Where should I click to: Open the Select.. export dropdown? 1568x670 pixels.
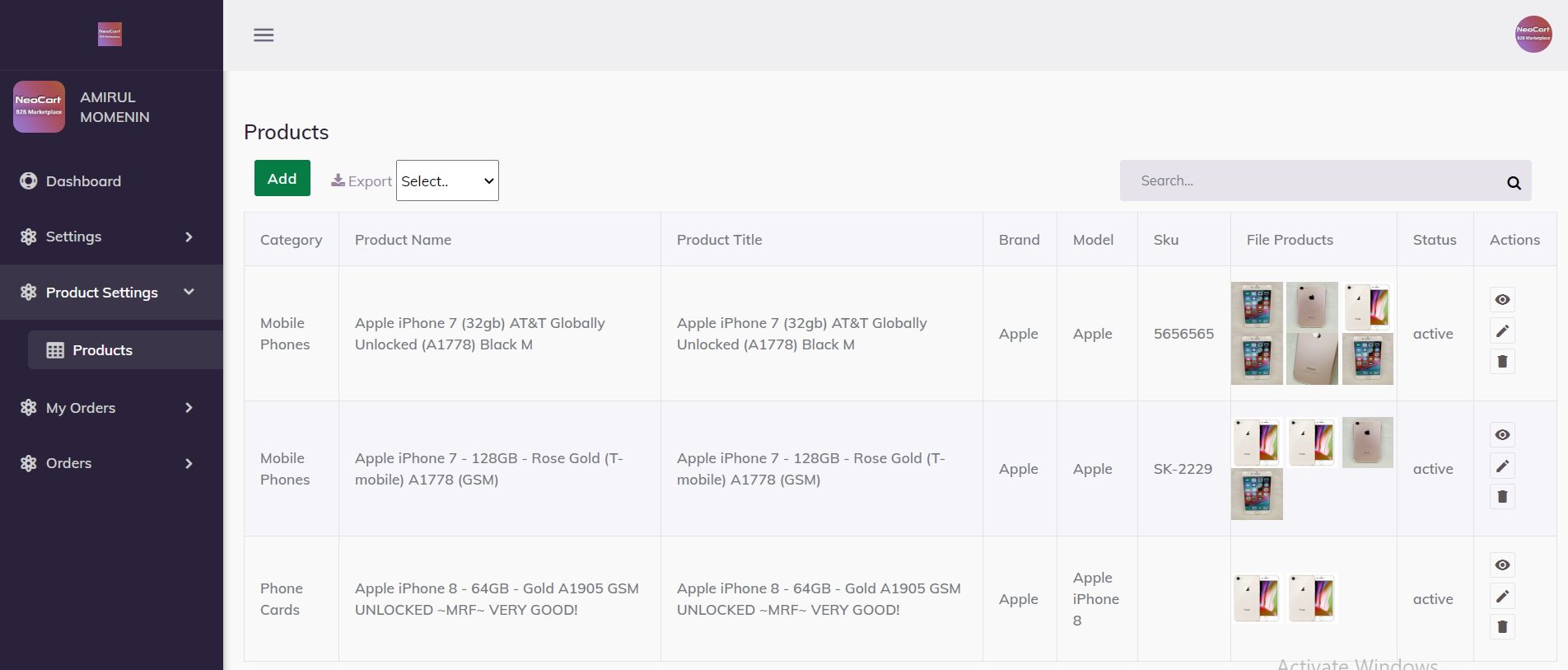point(447,180)
